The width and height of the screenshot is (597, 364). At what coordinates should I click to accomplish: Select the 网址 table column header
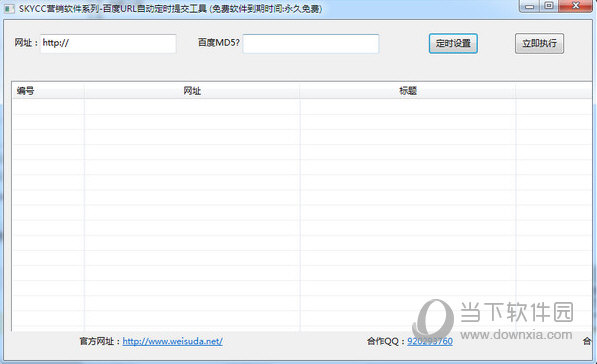coord(192,91)
